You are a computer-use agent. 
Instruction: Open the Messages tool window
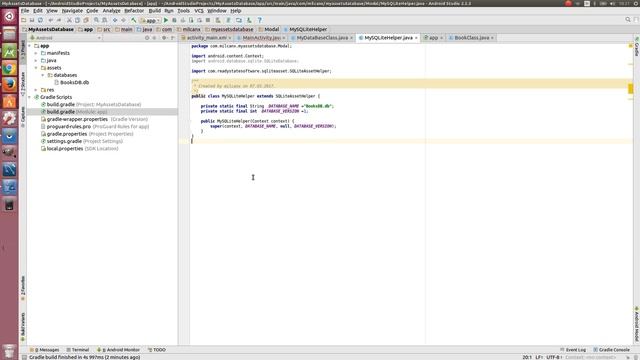click(x=44, y=350)
